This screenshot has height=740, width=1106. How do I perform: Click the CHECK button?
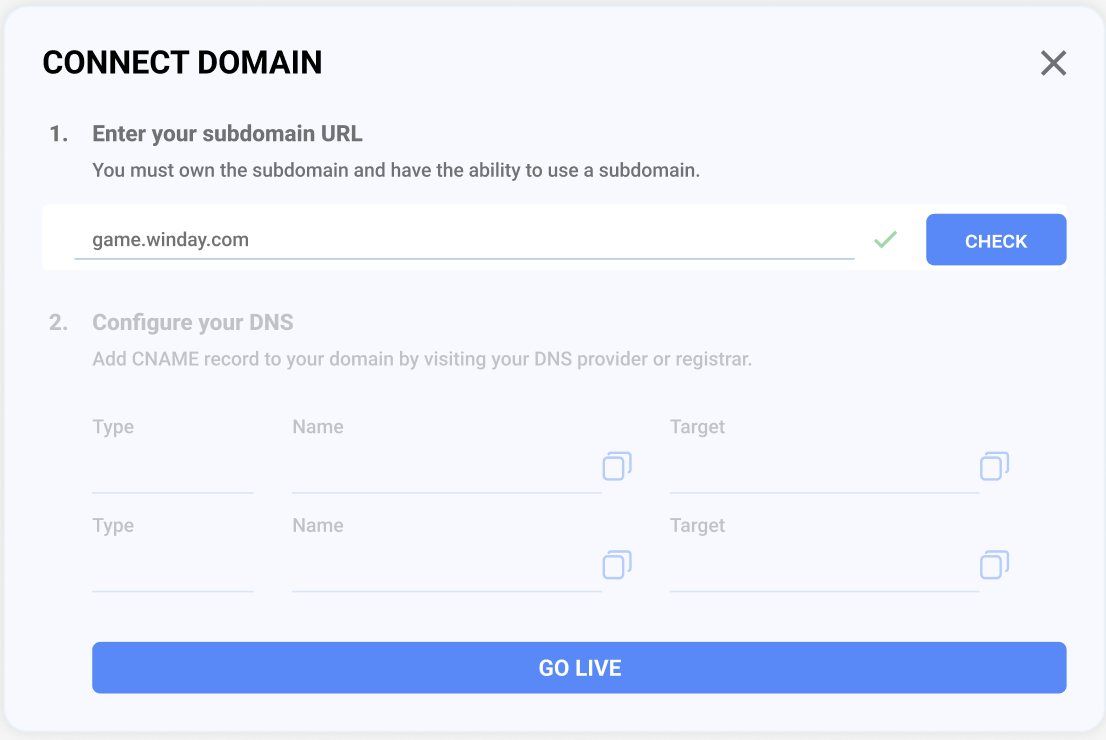(996, 240)
